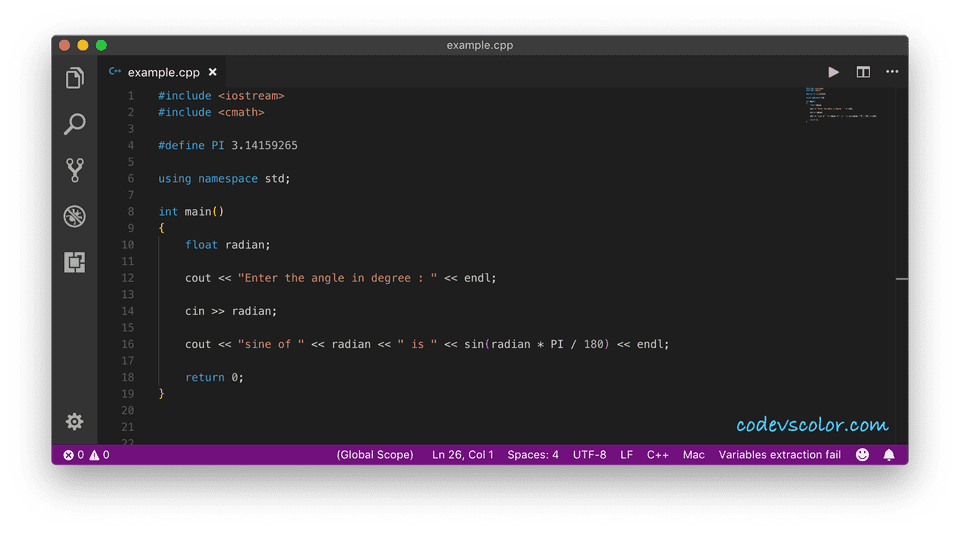This screenshot has height=533, width=960.
Task: Click the vertical scrollbar marker
Action: coord(902,279)
